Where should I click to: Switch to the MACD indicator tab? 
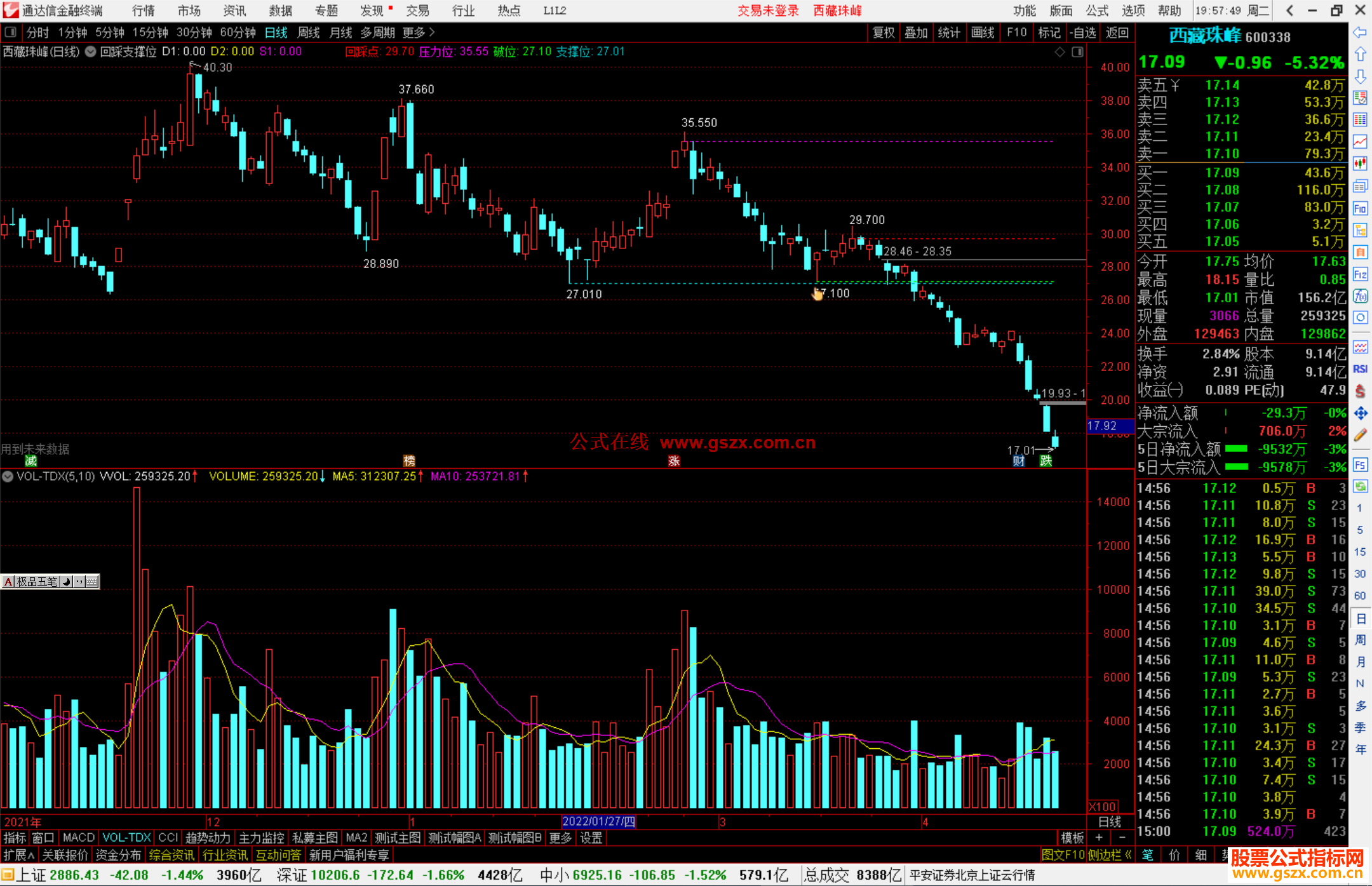tap(79, 838)
